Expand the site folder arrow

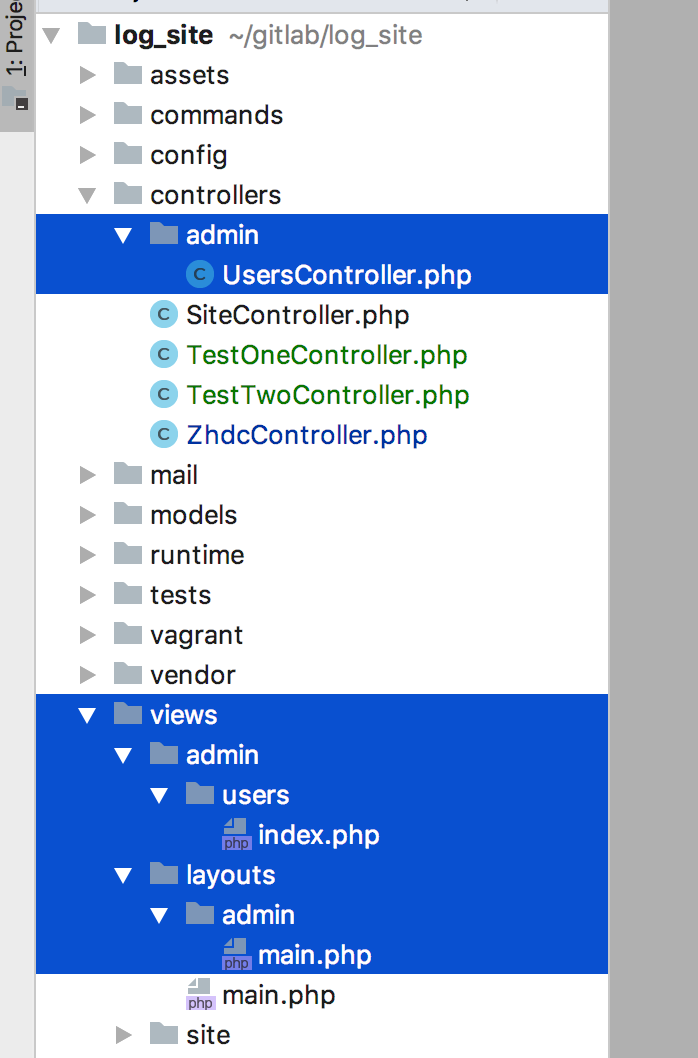[x=123, y=1035]
